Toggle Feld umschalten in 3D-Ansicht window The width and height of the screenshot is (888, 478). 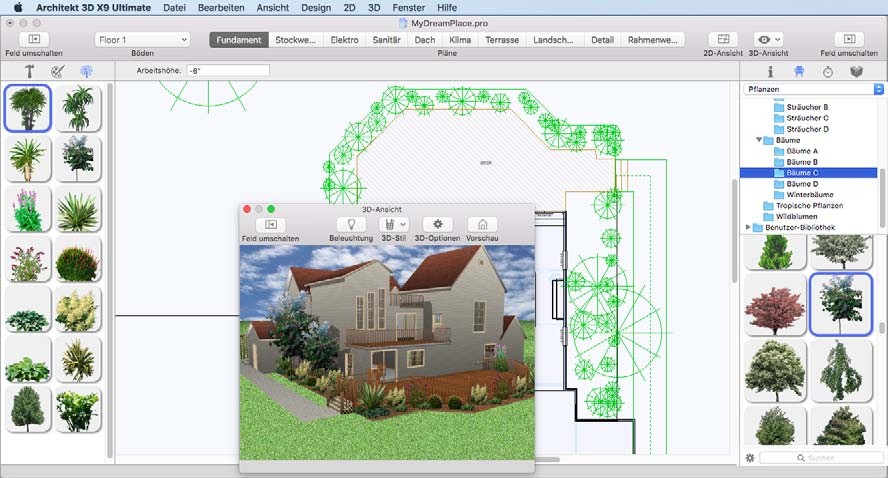pos(271,224)
